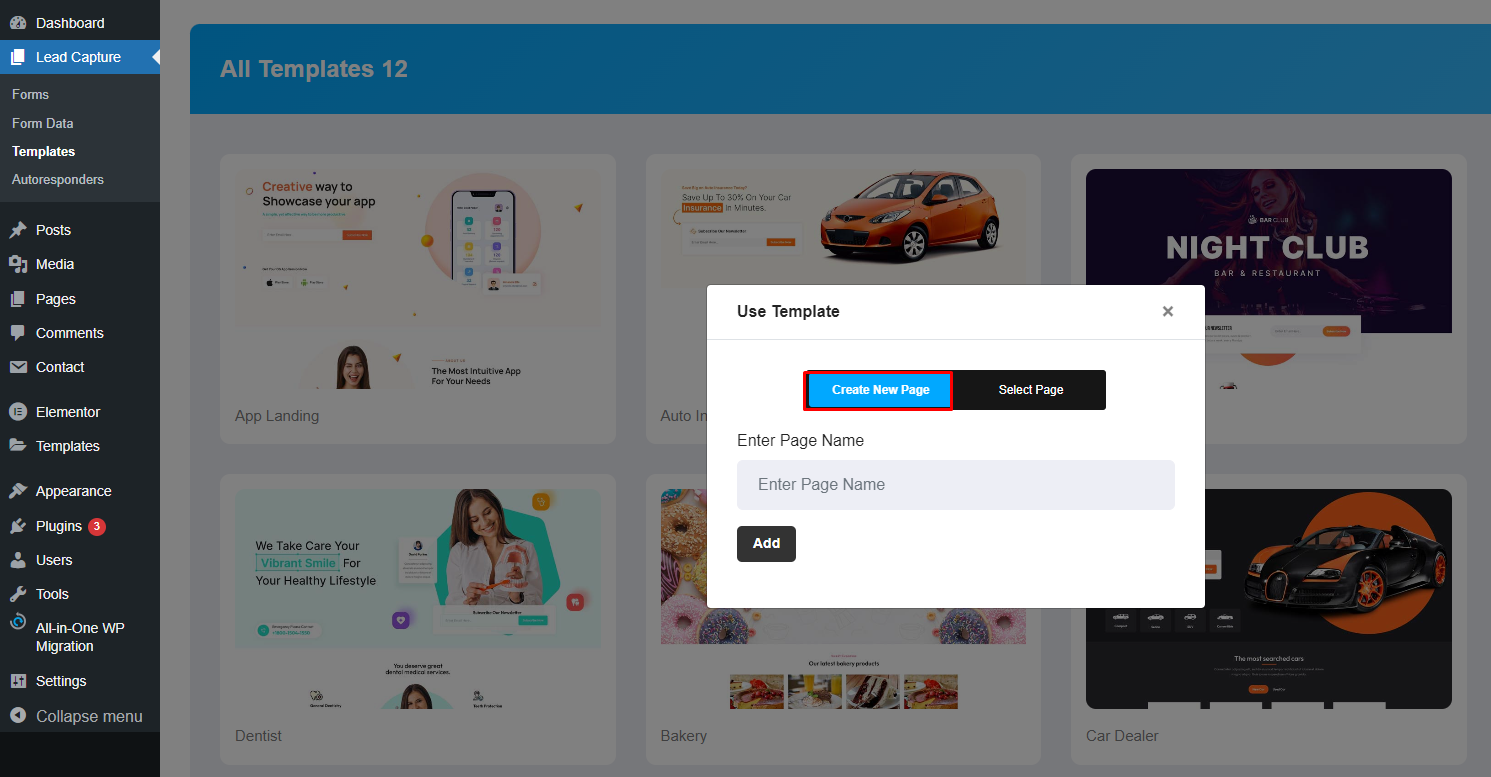This screenshot has width=1491, height=777.
Task: Click the Pages icon in sidebar
Action: 18,299
